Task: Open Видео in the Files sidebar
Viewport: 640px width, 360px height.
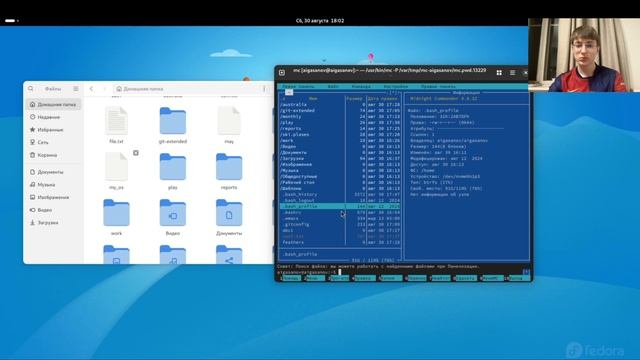Action: click(53, 210)
